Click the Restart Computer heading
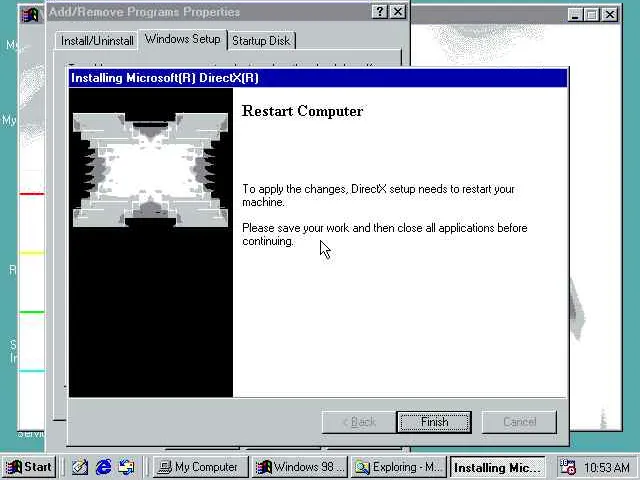The height and width of the screenshot is (480, 640). click(x=302, y=111)
